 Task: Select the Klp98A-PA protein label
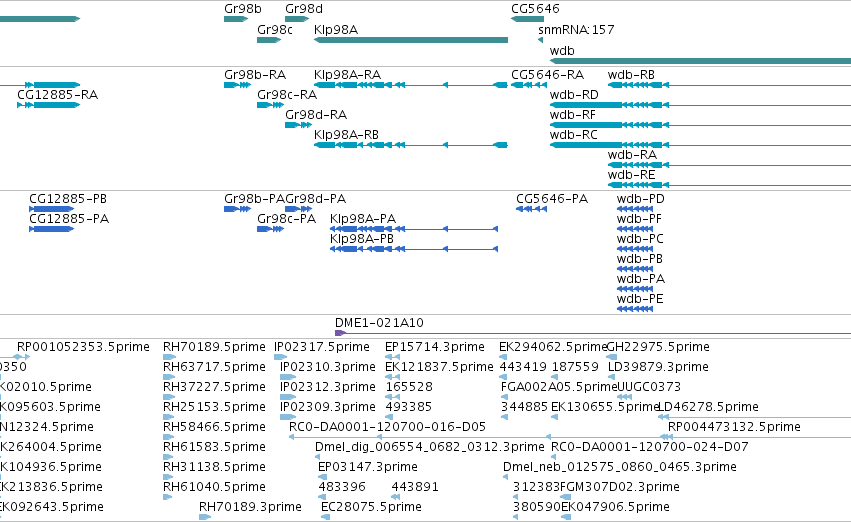[363, 219]
